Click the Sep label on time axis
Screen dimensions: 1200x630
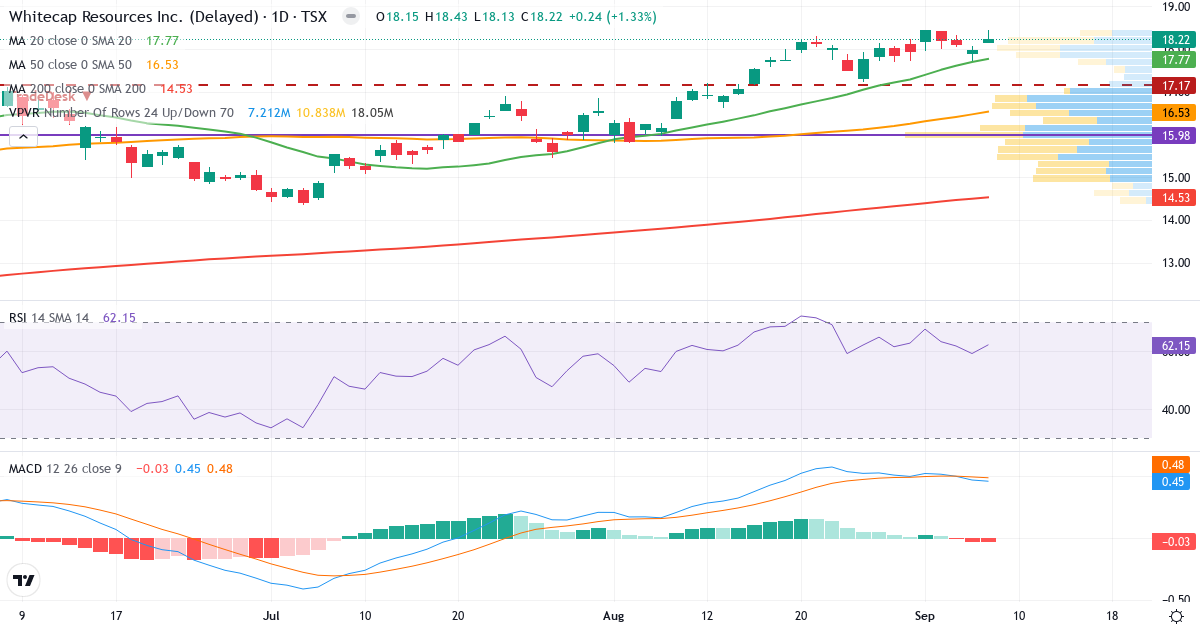926,616
